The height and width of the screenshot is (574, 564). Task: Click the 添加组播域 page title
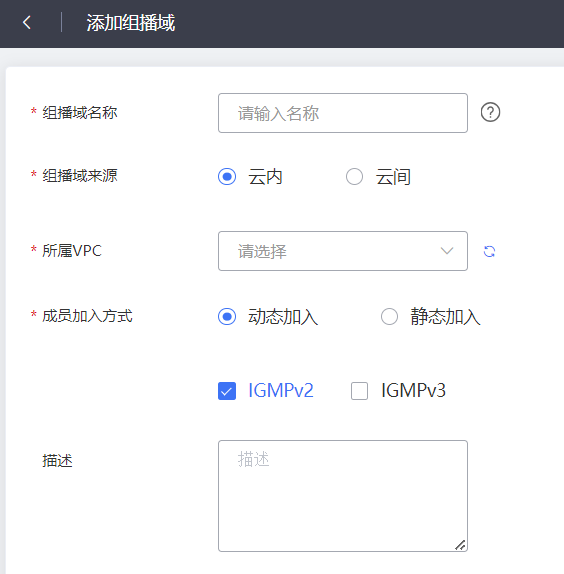pyautogui.click(x=131, y=23)
